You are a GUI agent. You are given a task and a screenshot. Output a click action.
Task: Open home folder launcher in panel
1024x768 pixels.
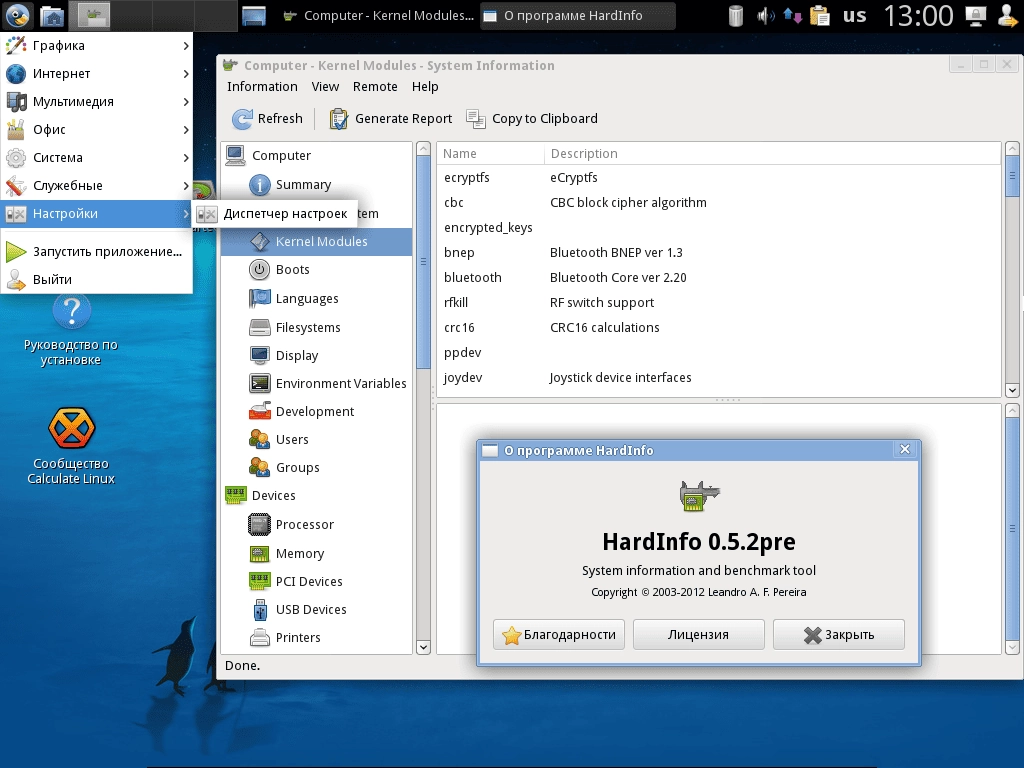pyautogui.click(x=52, y=16)
